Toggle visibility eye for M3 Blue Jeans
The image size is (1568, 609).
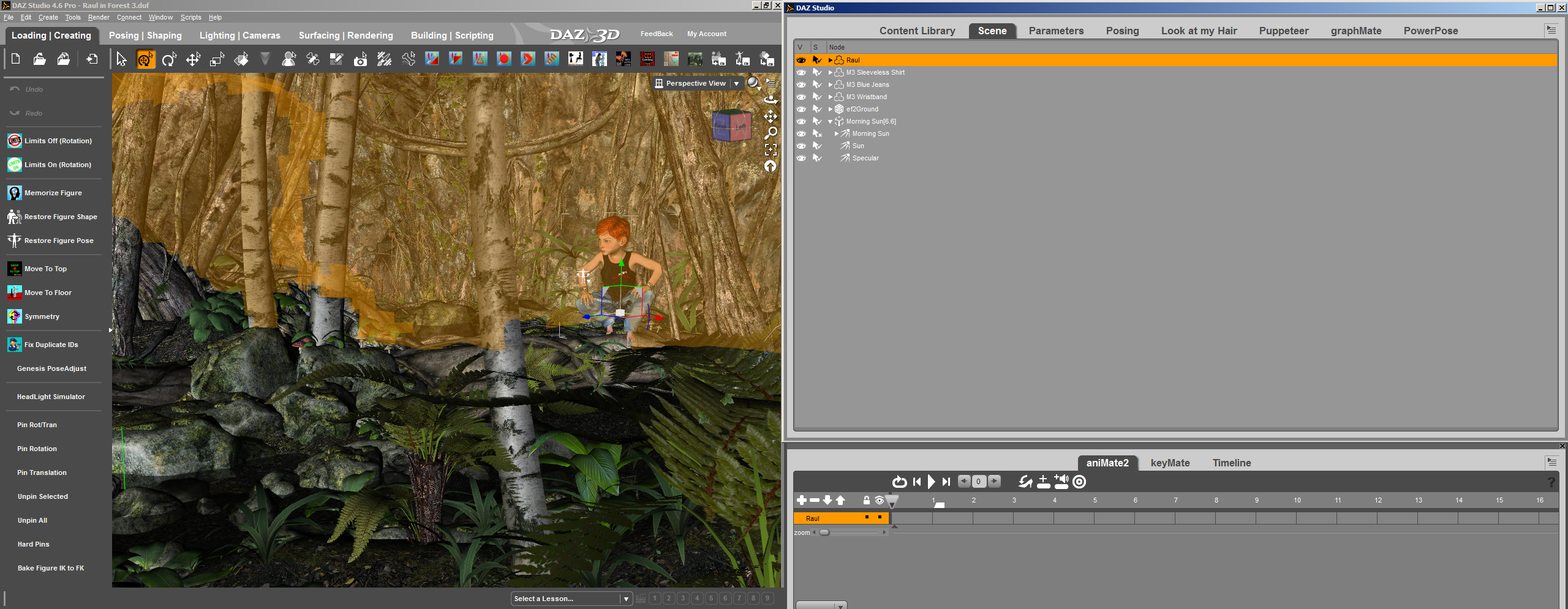click(x=801, y=84)
